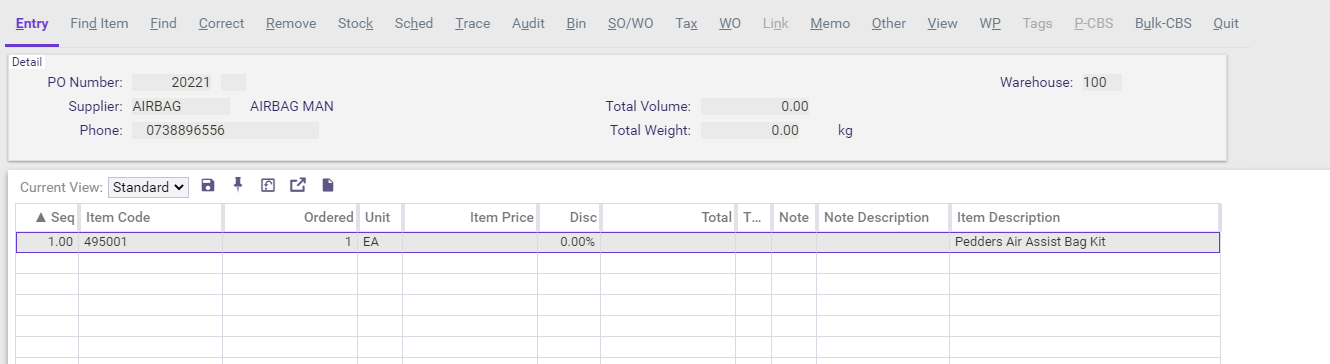
Task: Click the document page icon in toolbar
Action: click(328, 185)
